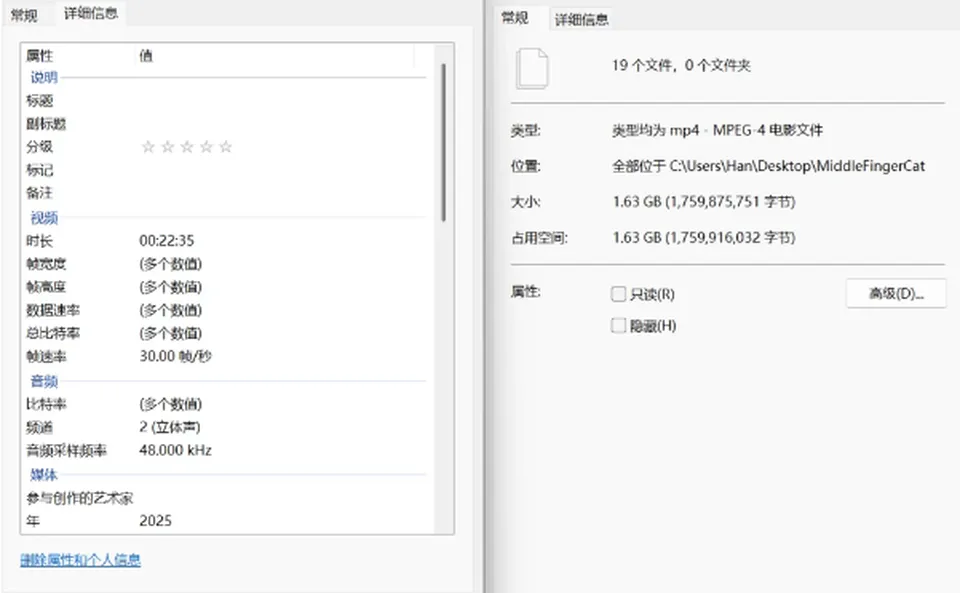The height and width of the screenshot is (593, 960).
Task: Click the 帧高度 row's (多个数值) value
Action: pyautogui.click(x=170, y=287)
